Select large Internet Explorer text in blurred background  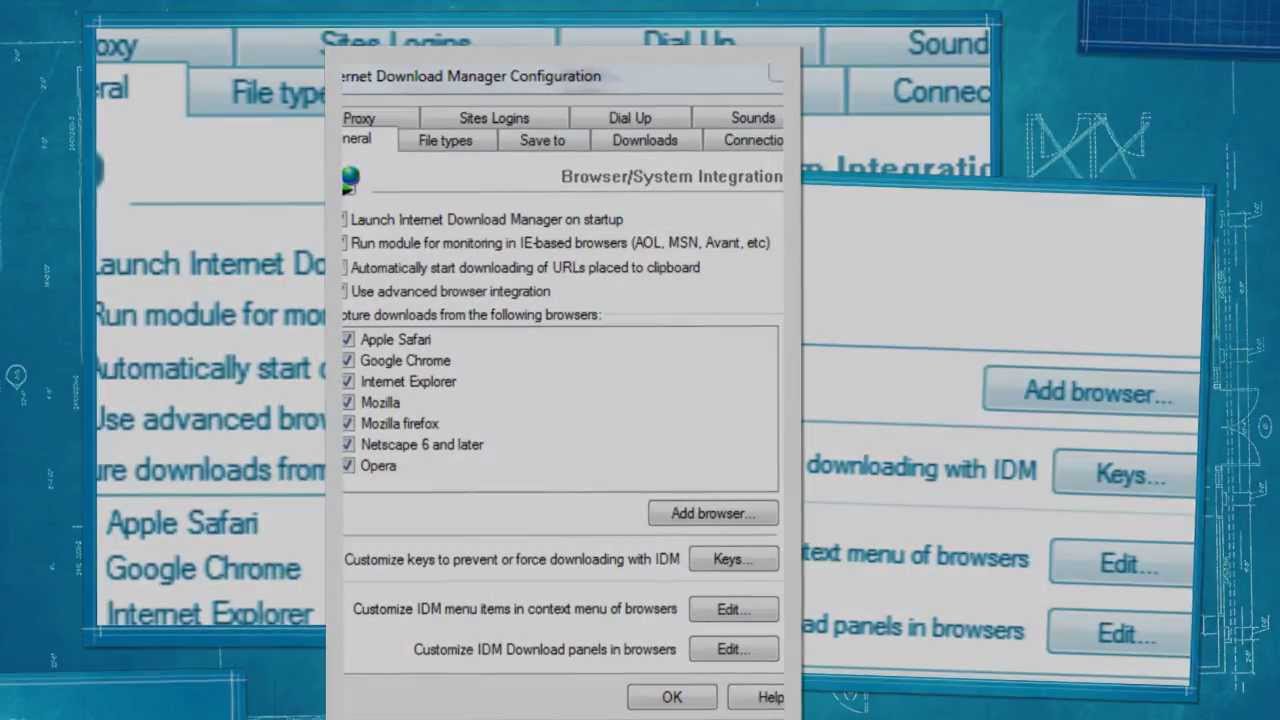click(210, 613)
